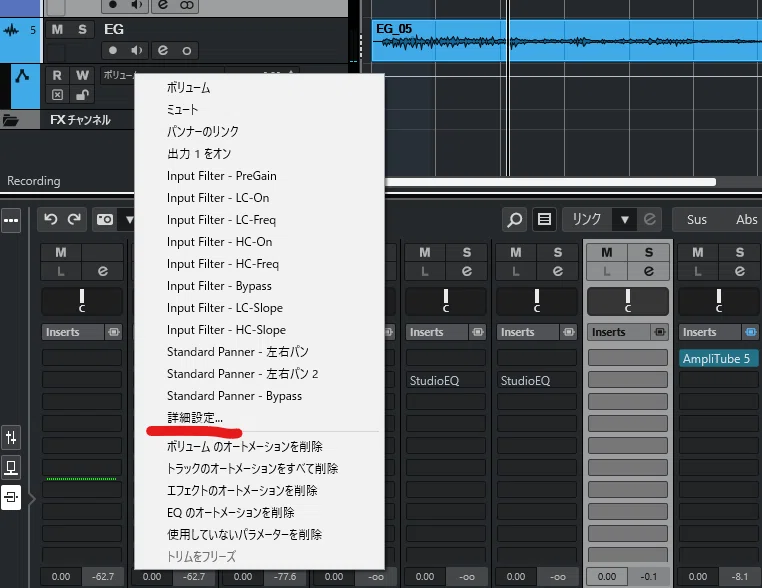
Task: Click the automation lock icon
Action: coord(82,95)
